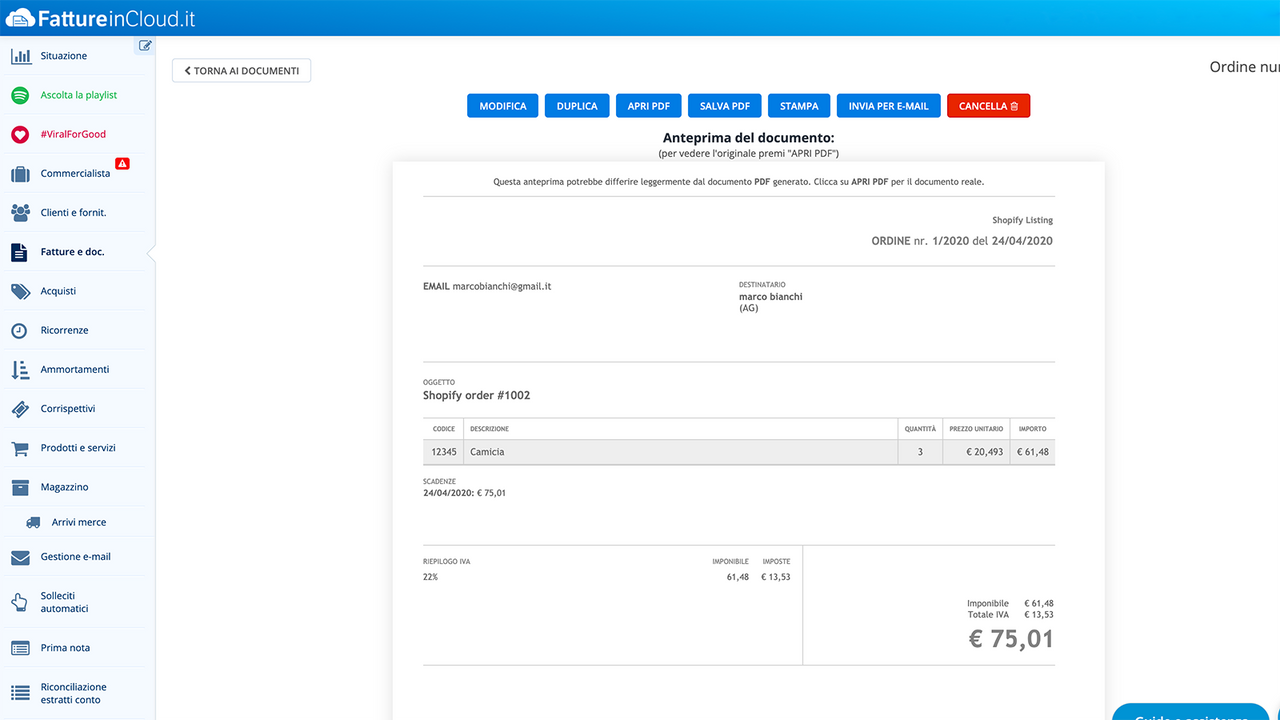Open the Ricorrenze clock icon
The width and height of the screenshot is (1280, 720).
click(x=21, y=329)
